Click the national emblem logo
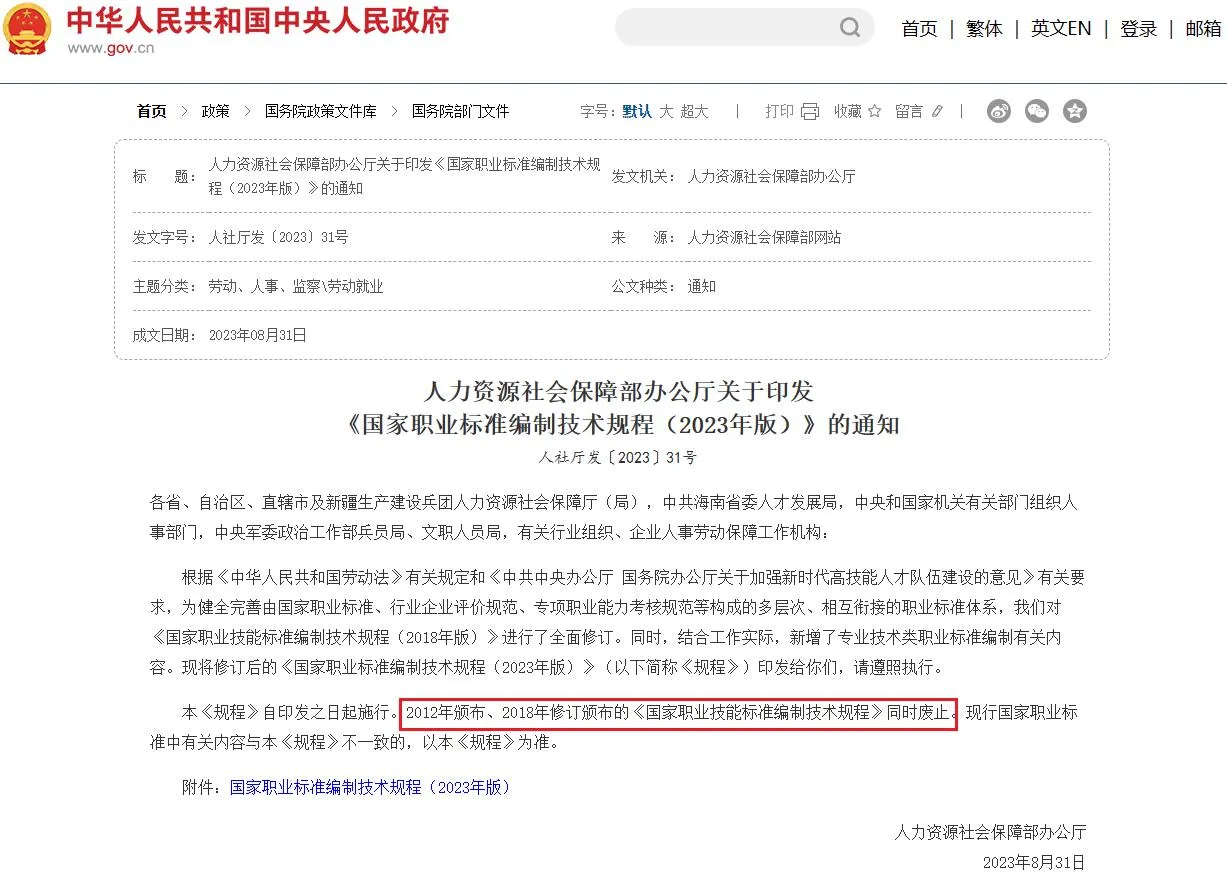This screenshot has width=1227, height=880. (27, 30)
